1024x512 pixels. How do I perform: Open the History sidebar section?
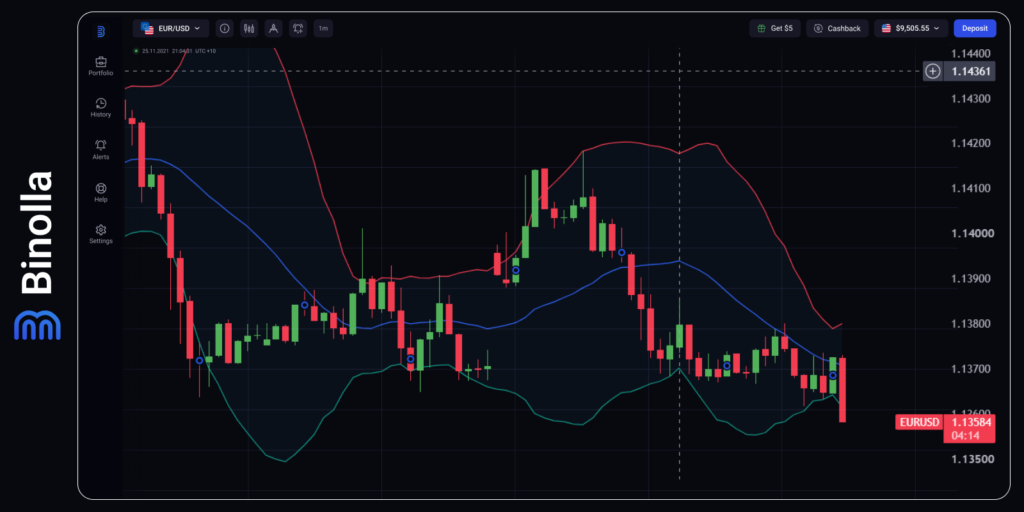click(x=101, y=108)
